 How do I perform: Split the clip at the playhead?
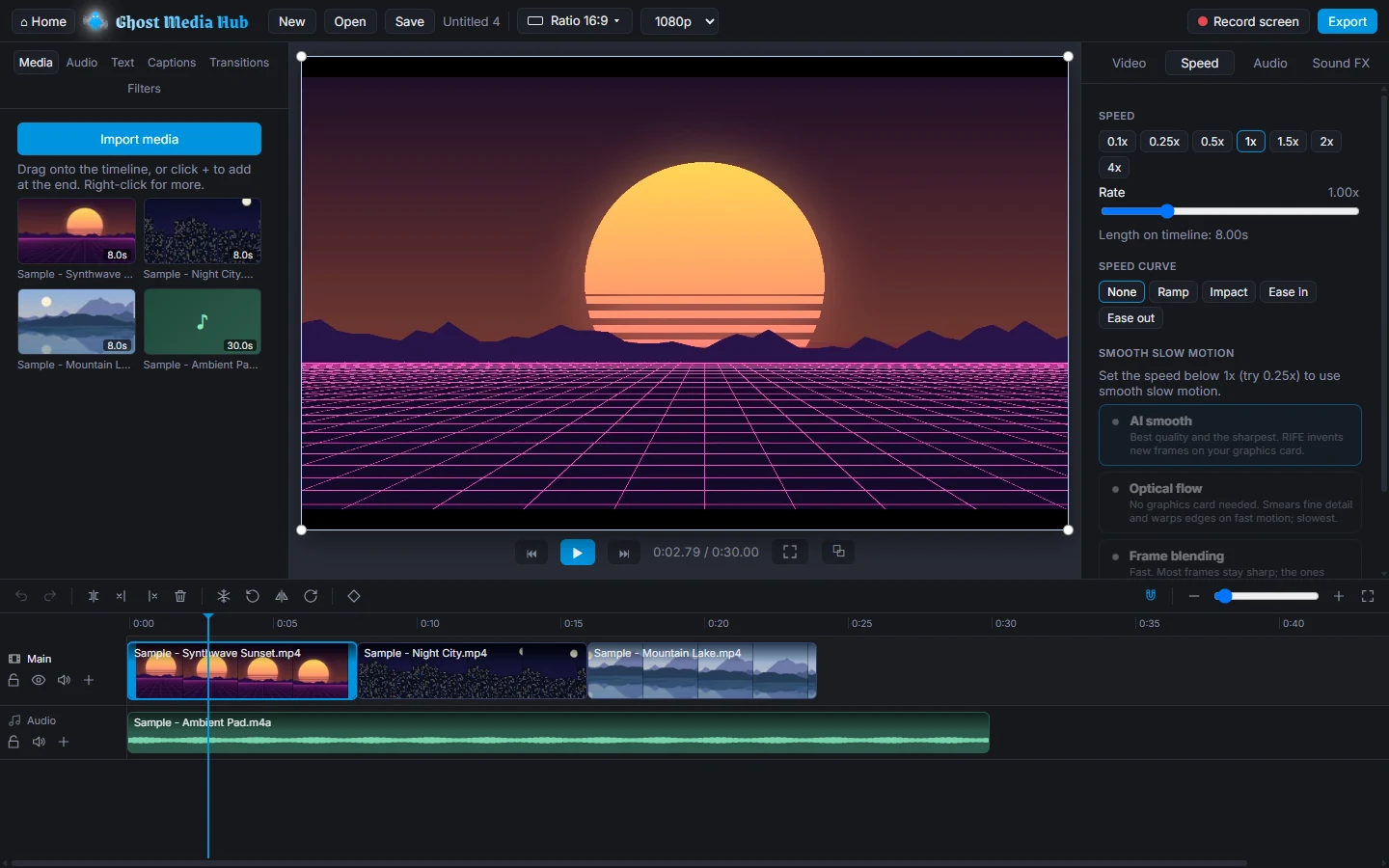[x=94, y=596]
